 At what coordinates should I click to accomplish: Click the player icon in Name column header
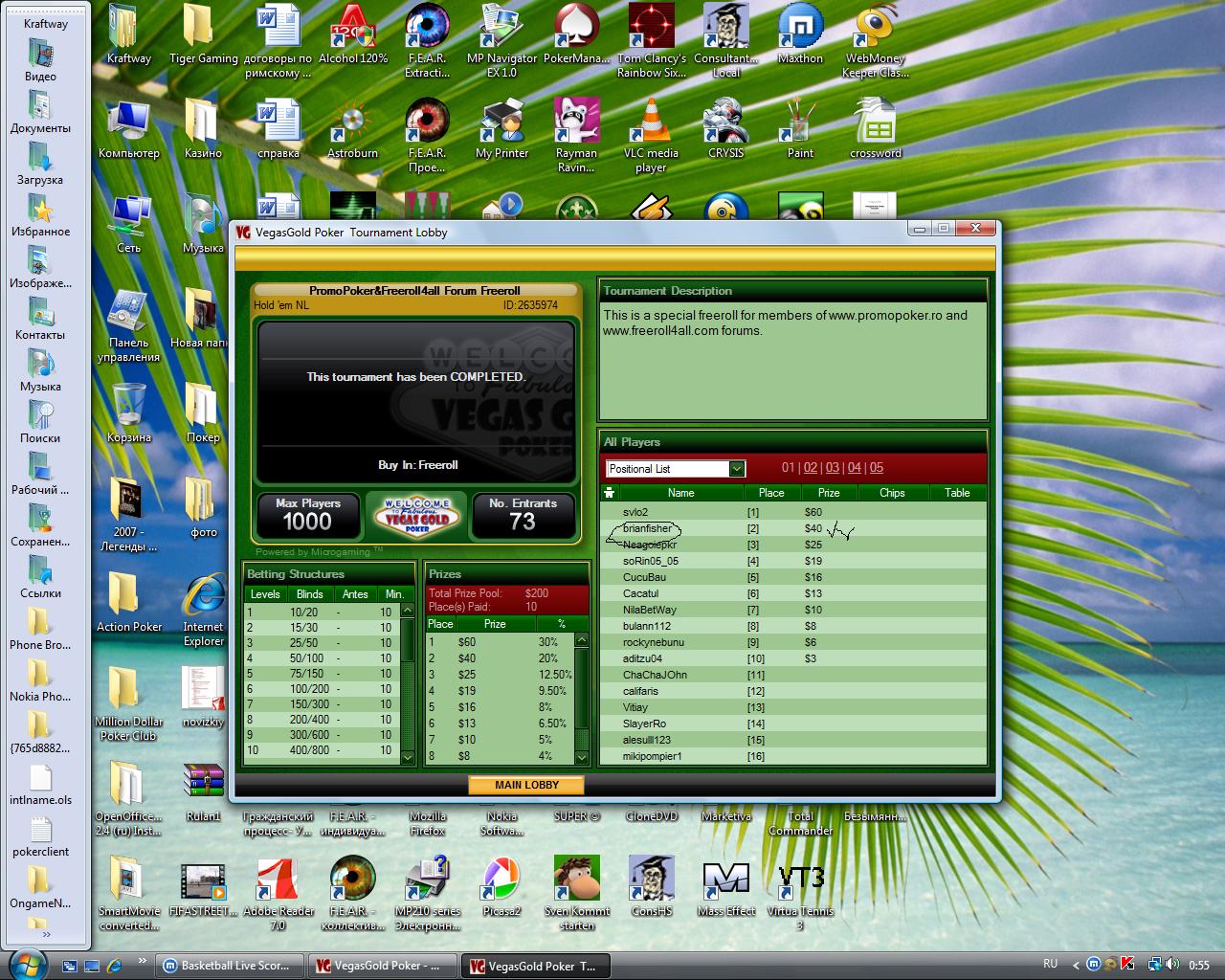pos(609,493)
